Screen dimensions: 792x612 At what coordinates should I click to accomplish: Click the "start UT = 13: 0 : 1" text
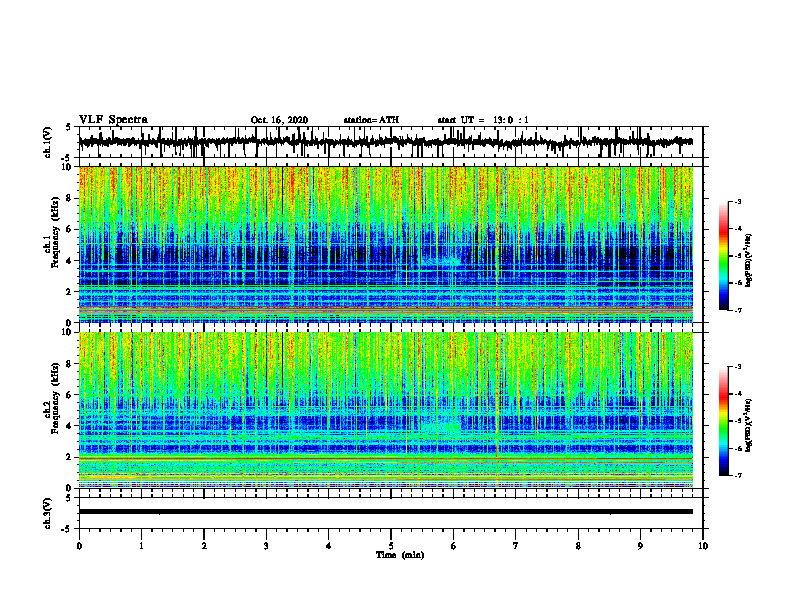click(483, 120)
